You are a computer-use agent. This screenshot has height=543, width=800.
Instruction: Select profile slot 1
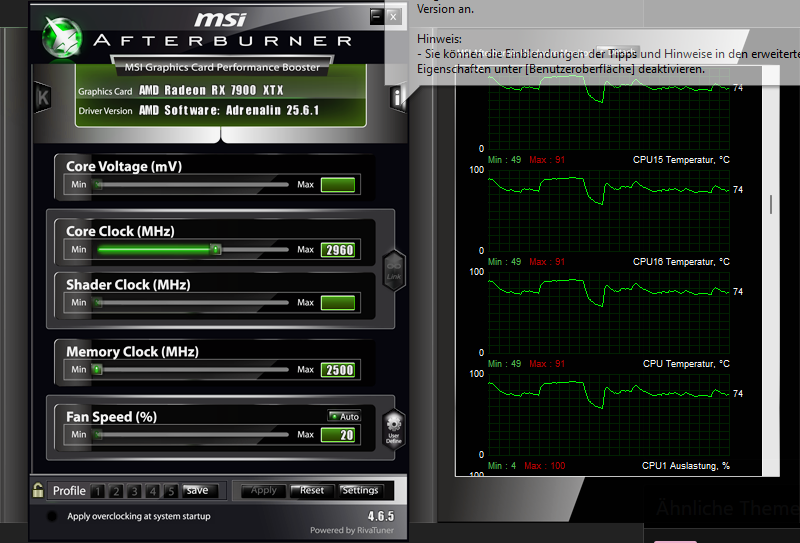click(x=97, y=491)
